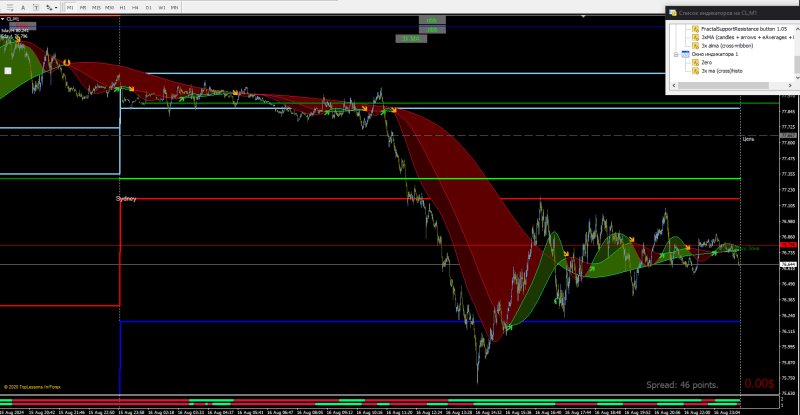The image size is (800, 415).
Task: Click the red '0.00$' profit label
Action: click(x=759, y=383)
